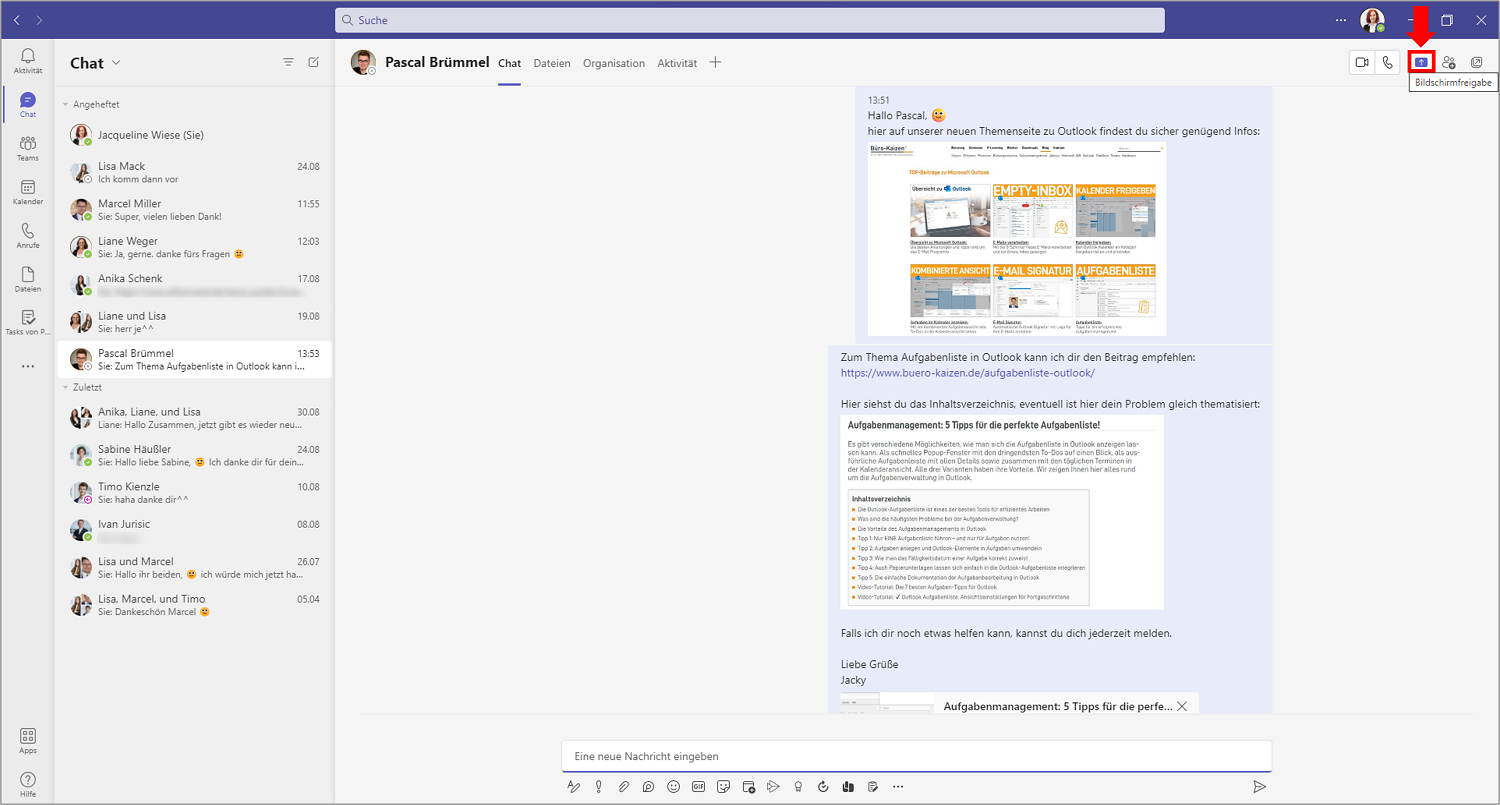Add a new tab with plus icon
The height and width of the screenshot is (805, 1500).
(x=715, y=62)
